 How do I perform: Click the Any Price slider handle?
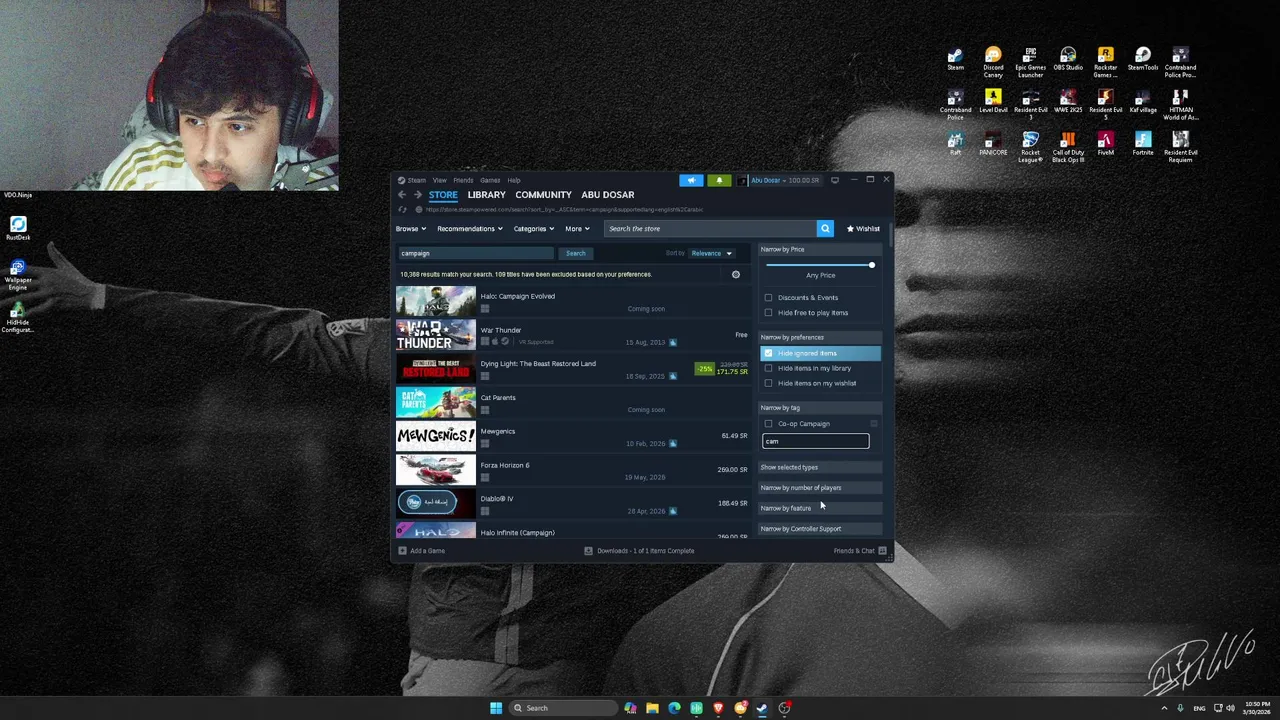click(x=871, y=265)
